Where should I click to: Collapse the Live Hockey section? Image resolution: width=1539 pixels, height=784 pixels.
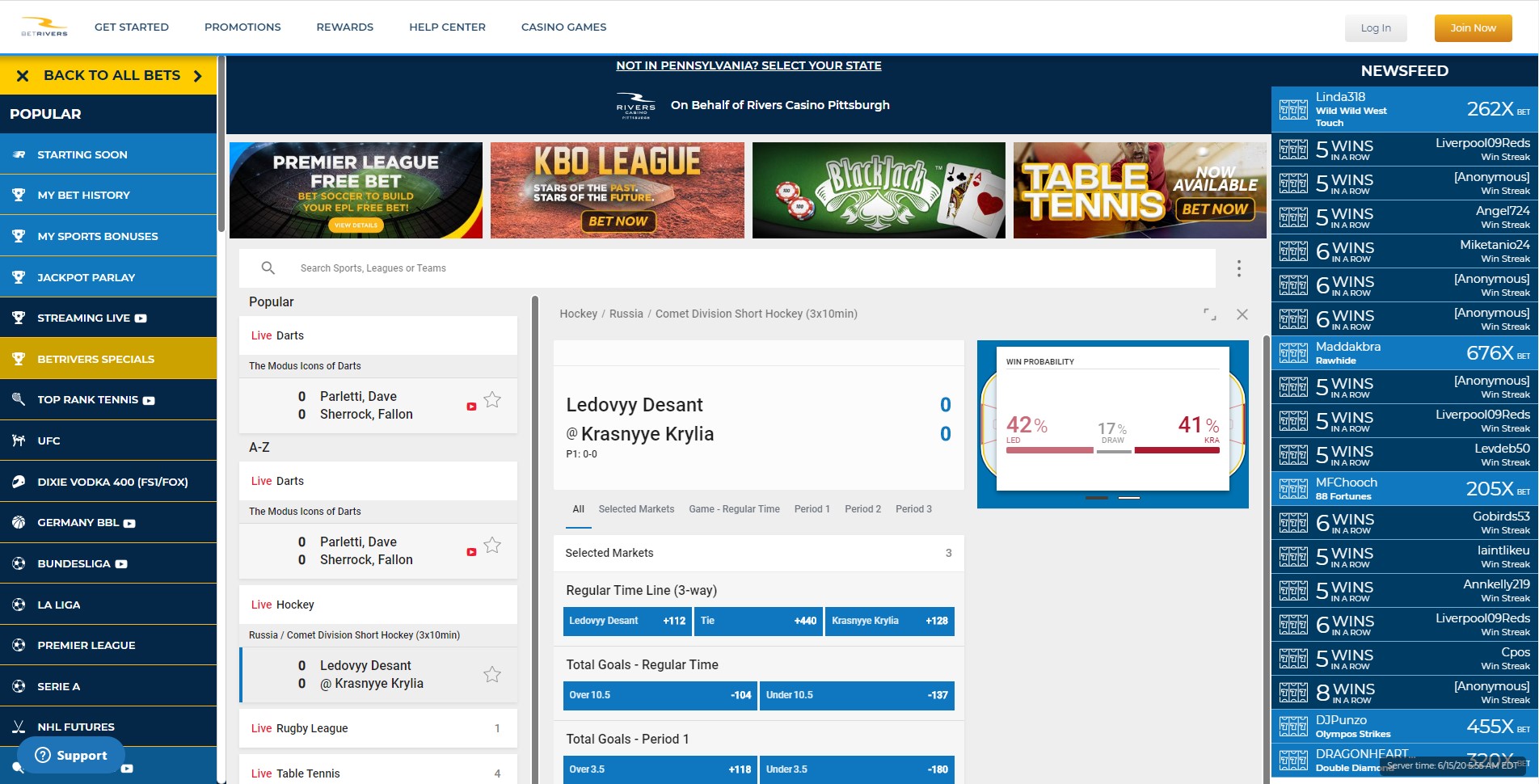[378, 605]
